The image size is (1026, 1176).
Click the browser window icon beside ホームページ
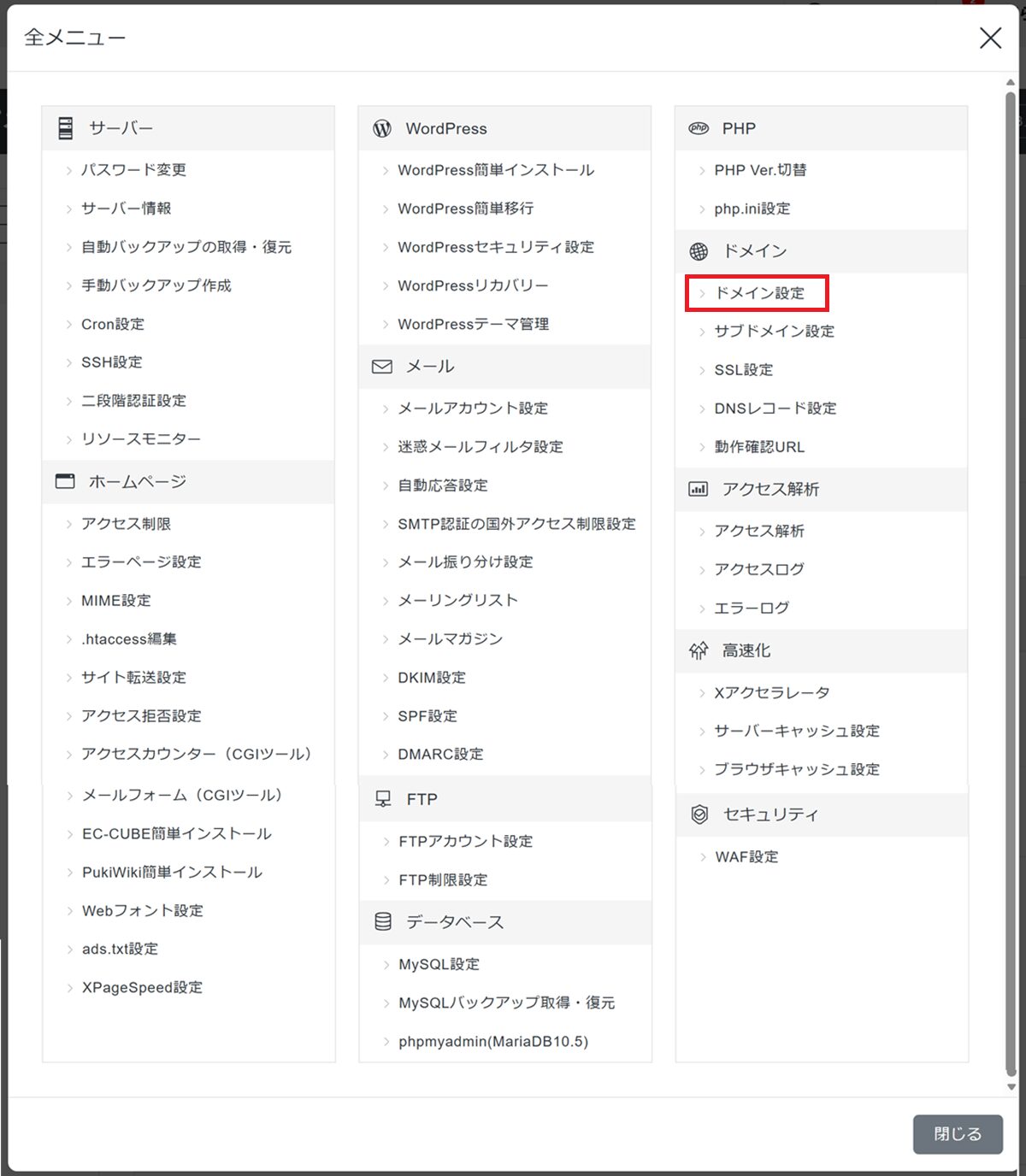pos(65,481)
